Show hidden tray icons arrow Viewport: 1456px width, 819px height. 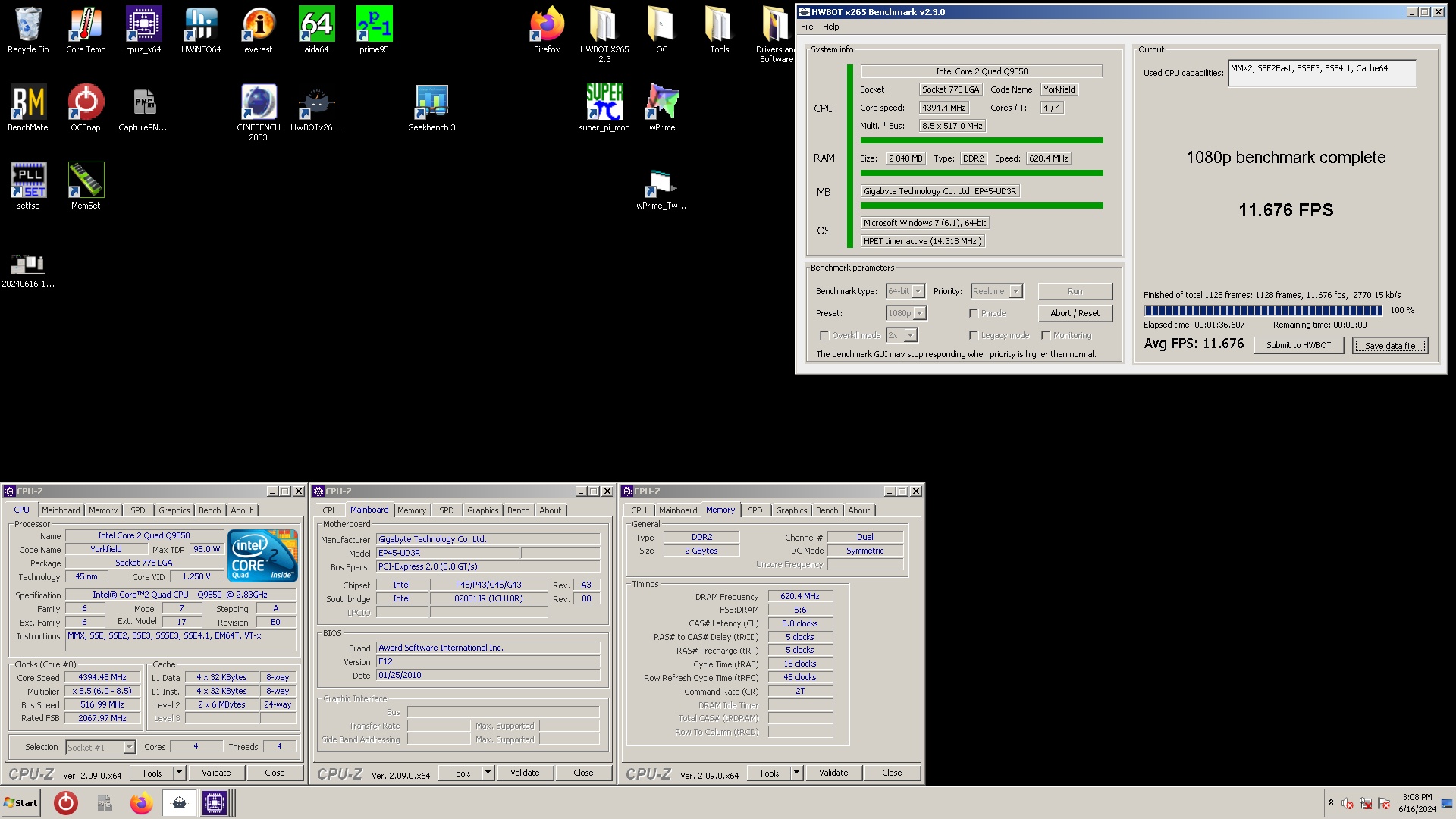[1331, 802]
